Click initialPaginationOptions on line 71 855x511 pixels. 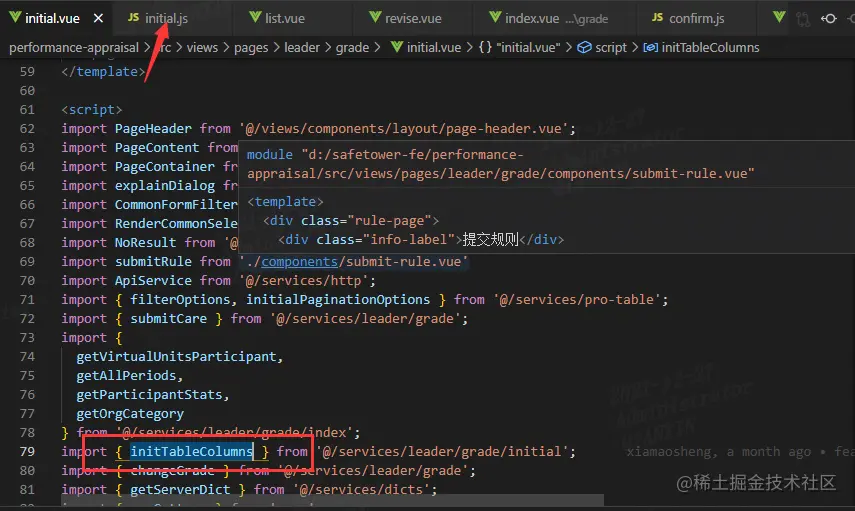point(338,300)
